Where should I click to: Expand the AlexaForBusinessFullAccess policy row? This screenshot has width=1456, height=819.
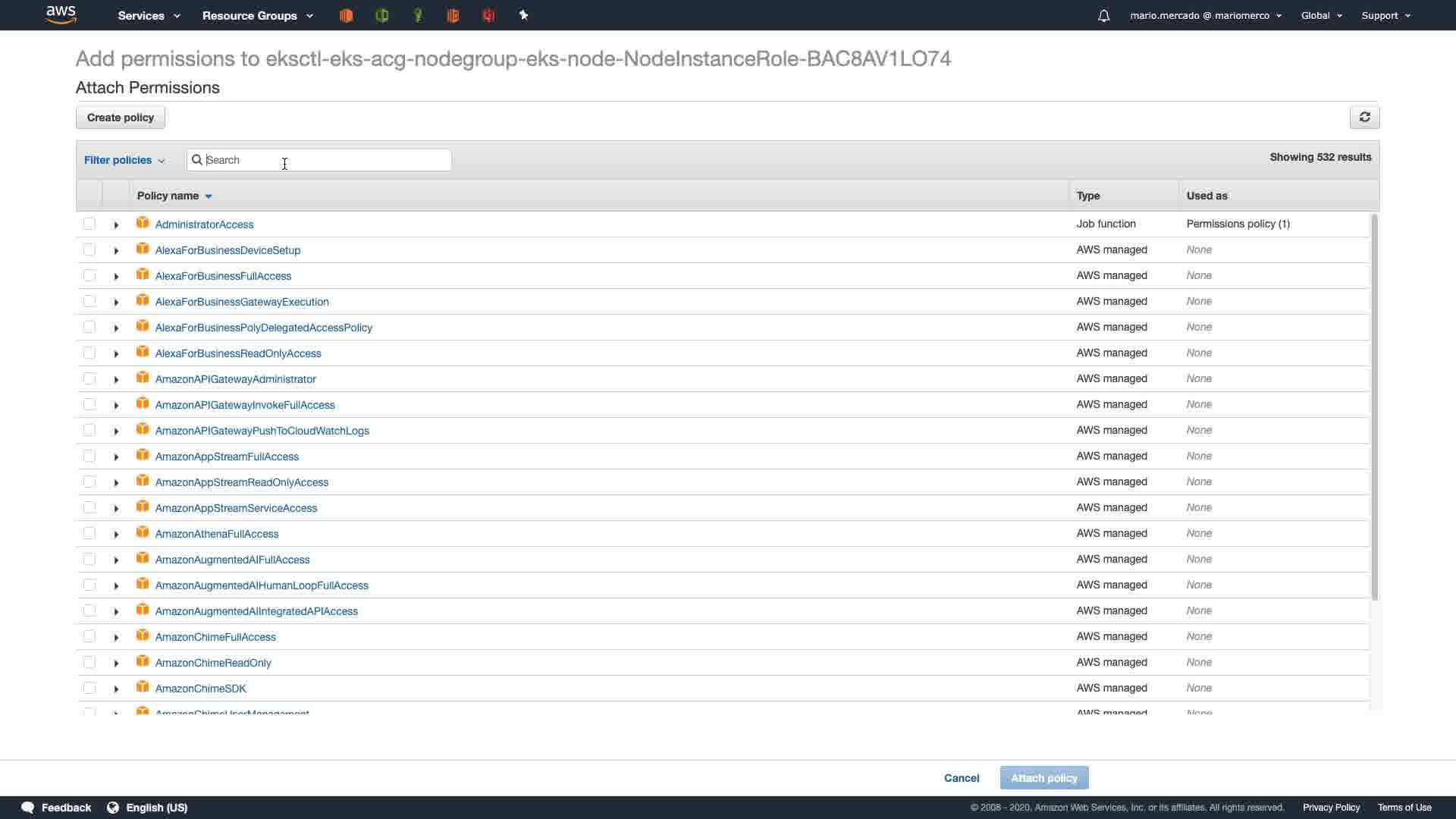coord(116,276)
